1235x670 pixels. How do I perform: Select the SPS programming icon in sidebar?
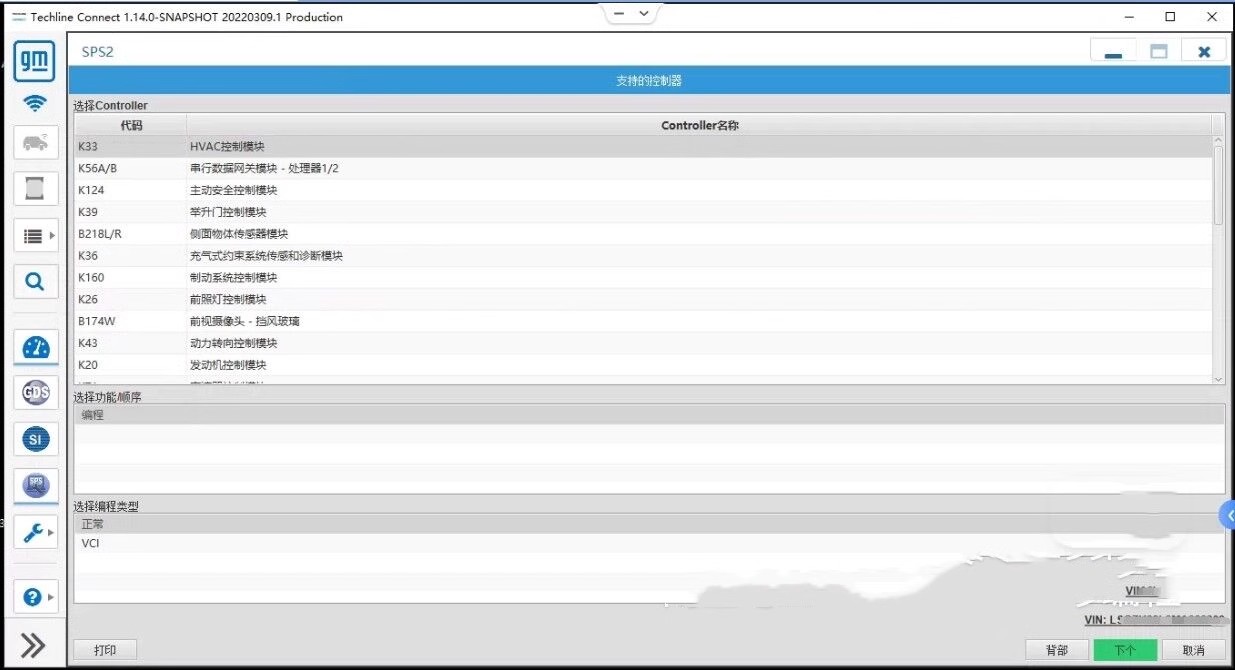pyautogui.click(x=35, y=485)
